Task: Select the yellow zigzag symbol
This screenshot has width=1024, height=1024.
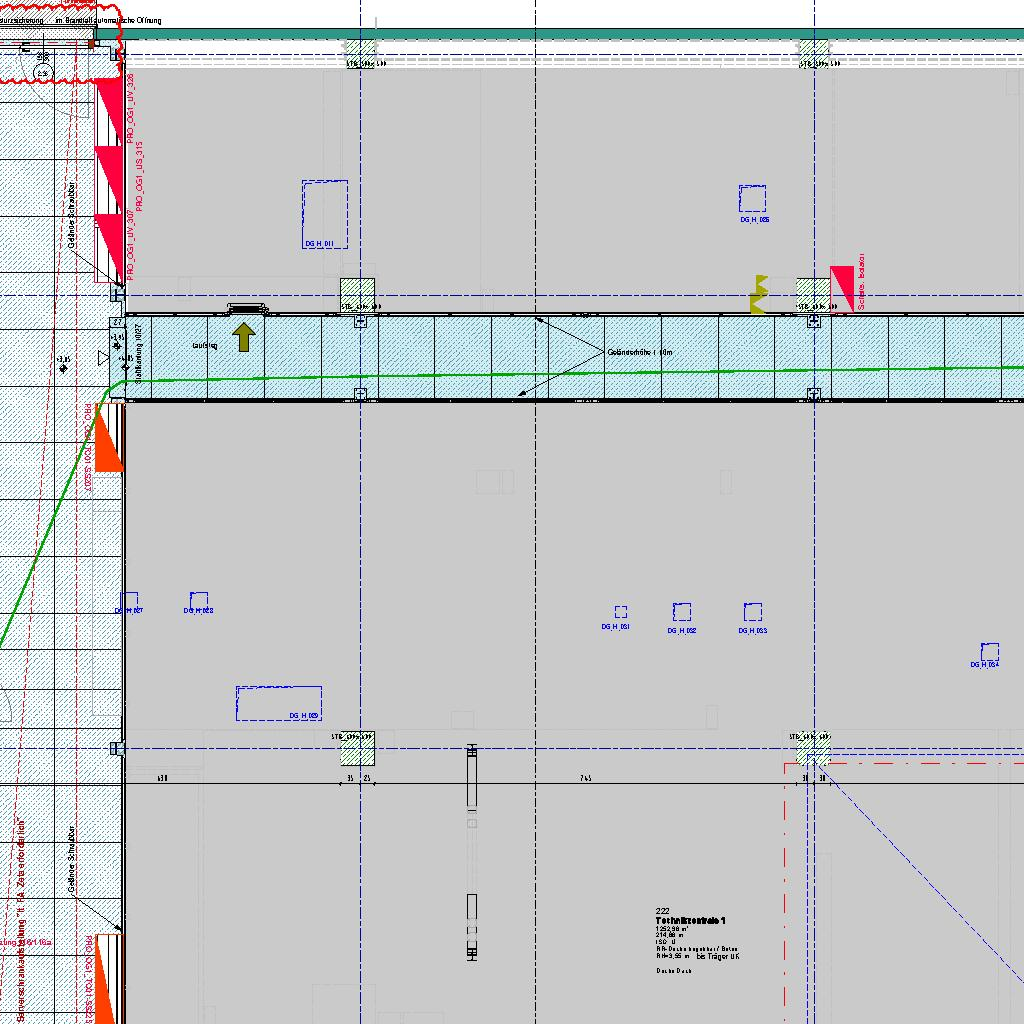Action: pos(759,295)
